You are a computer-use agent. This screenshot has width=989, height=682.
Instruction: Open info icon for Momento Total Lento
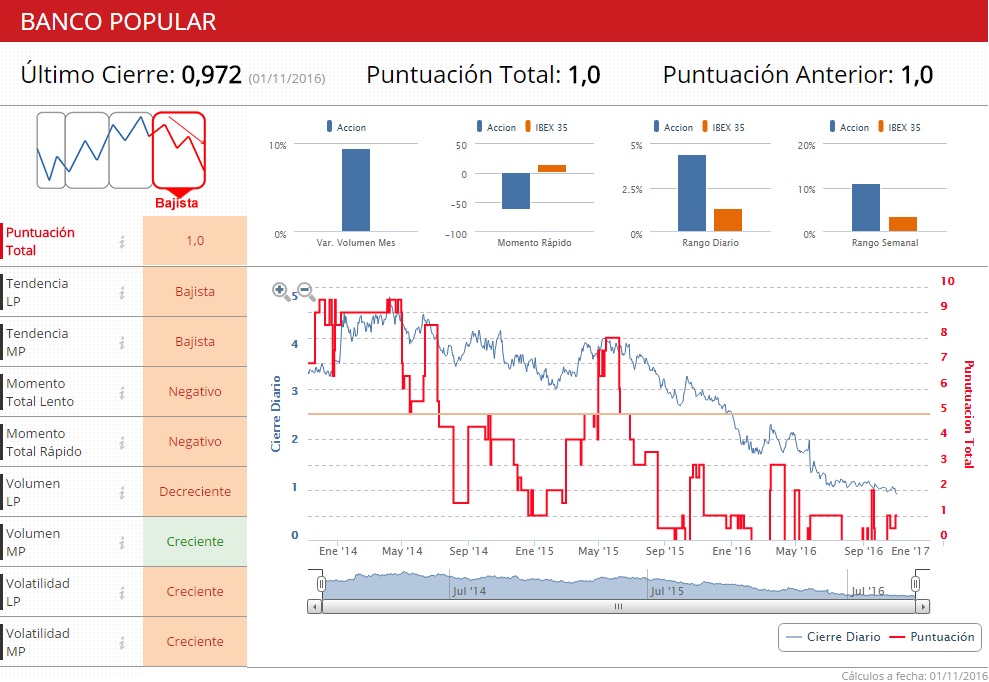coord(122,392)
